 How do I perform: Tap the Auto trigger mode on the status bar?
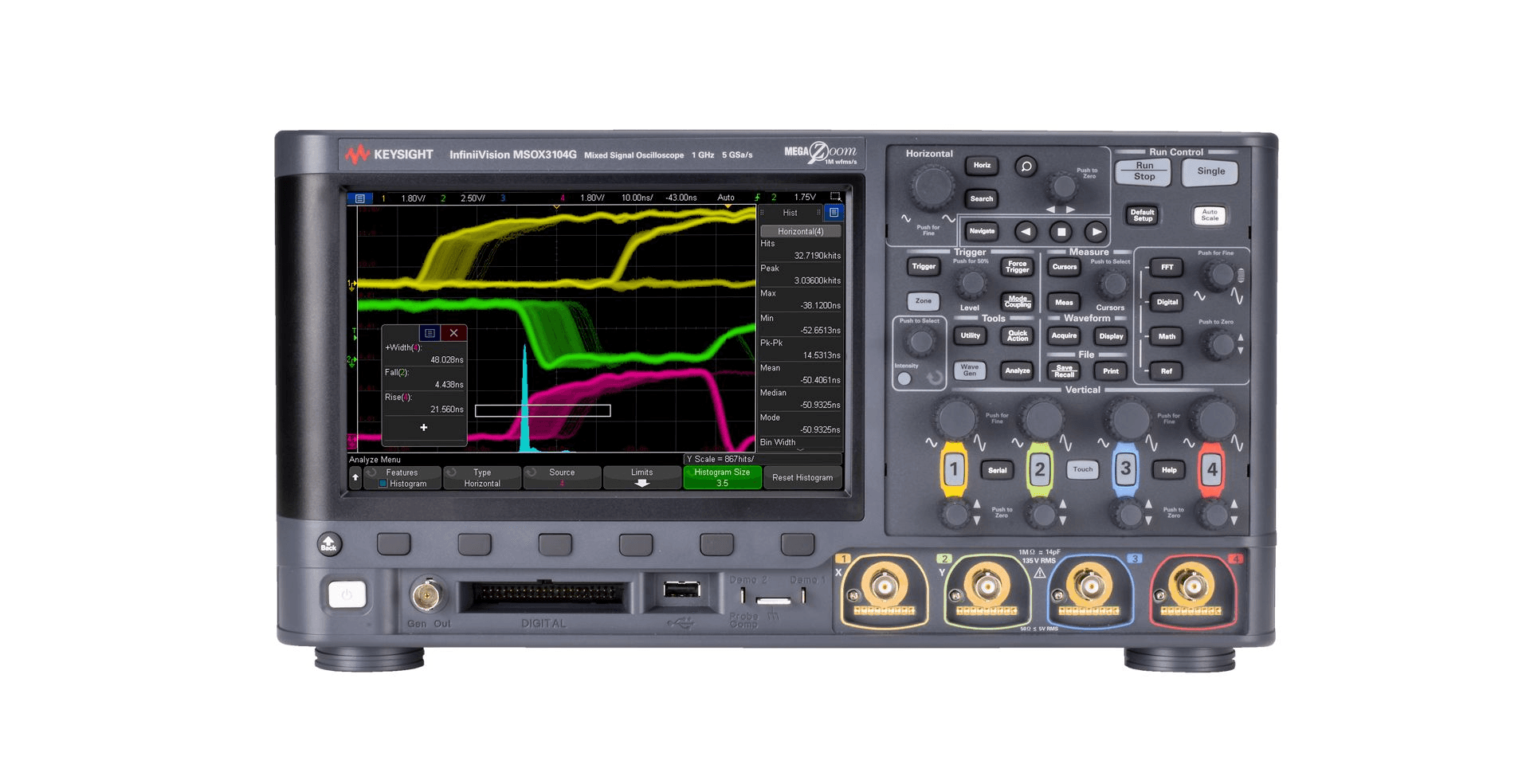click(726, 198)
